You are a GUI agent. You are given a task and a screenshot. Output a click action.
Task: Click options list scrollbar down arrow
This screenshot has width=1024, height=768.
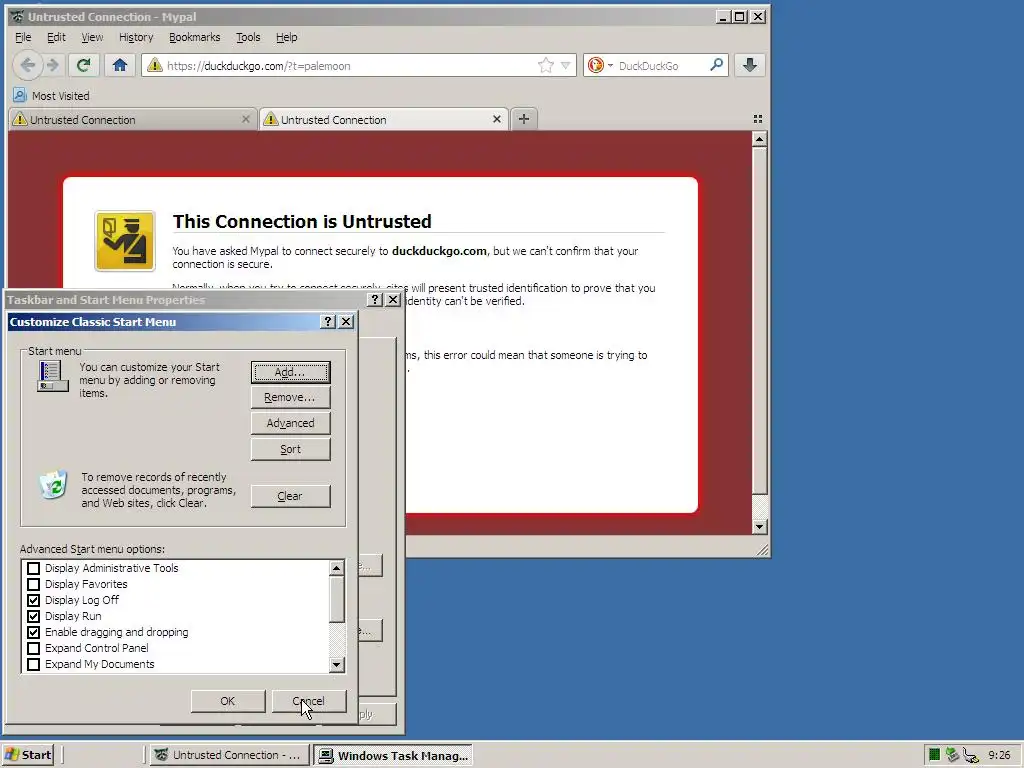click(336, 665)
